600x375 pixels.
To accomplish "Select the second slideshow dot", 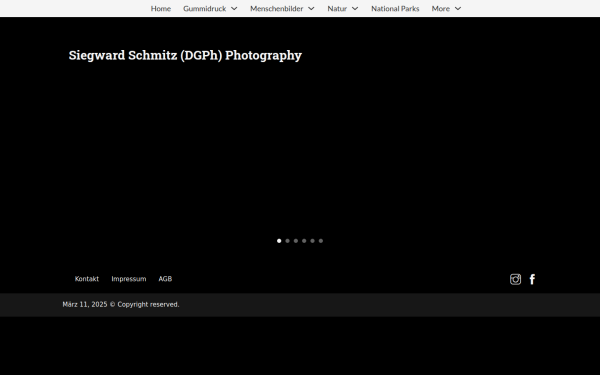I will pos(287,241).
